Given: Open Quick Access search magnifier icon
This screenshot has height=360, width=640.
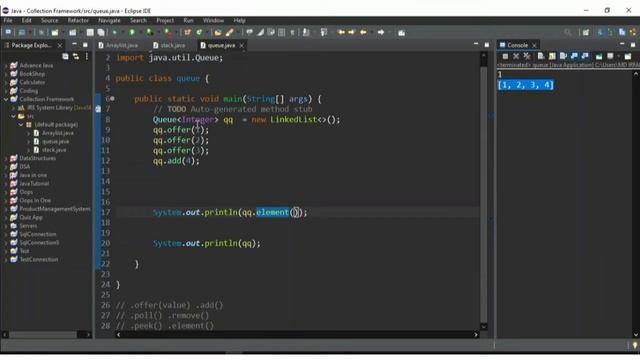Looking at the screenshot, I should pos(568,32).
